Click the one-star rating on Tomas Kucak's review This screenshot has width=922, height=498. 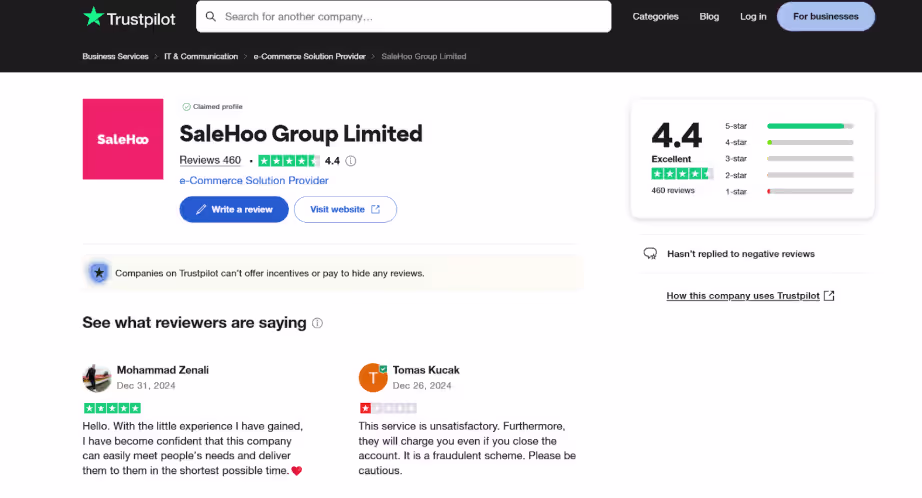(x=388, y=408)
